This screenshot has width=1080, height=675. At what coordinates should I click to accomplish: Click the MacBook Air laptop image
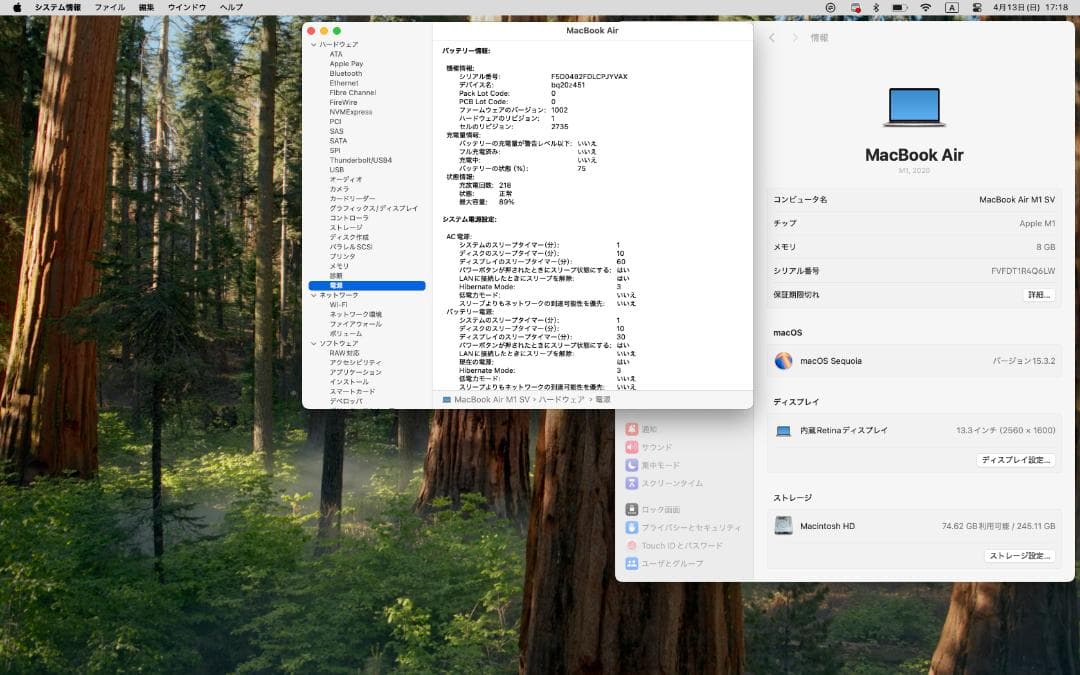coord(914,107)
